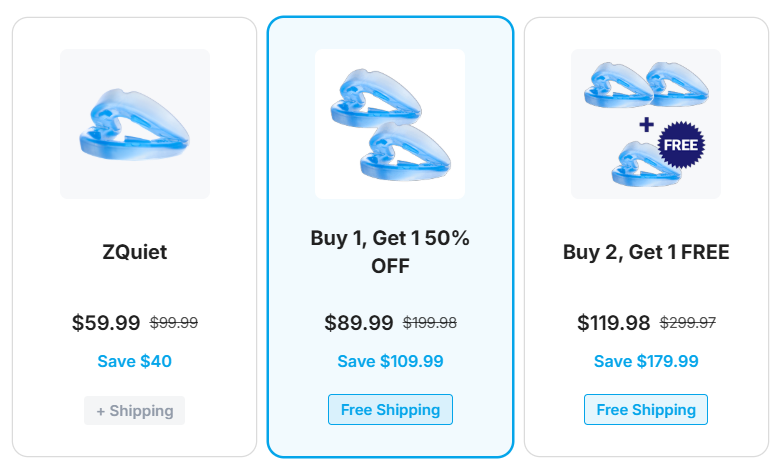This screenshot has height=472, width=781.
Task: Click the $59.99 price
Action: tap(106, 323)
